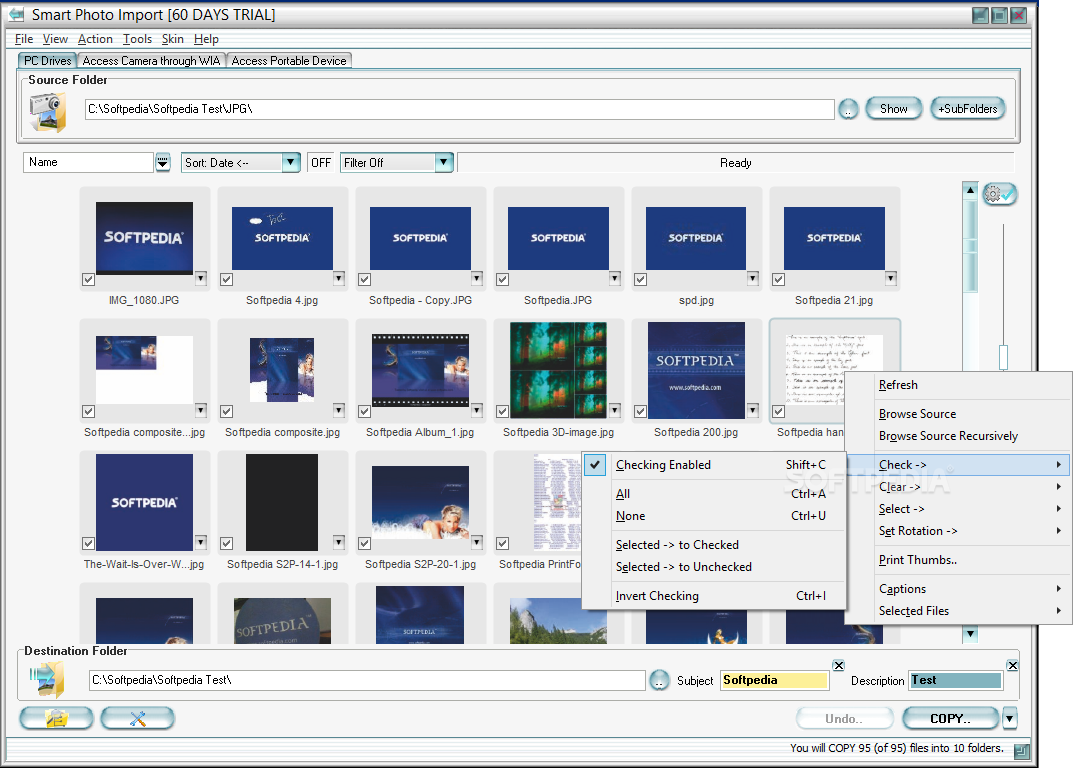Select the Softpedia 3D-image.jpg thumbnail

[x=558, y=370]
